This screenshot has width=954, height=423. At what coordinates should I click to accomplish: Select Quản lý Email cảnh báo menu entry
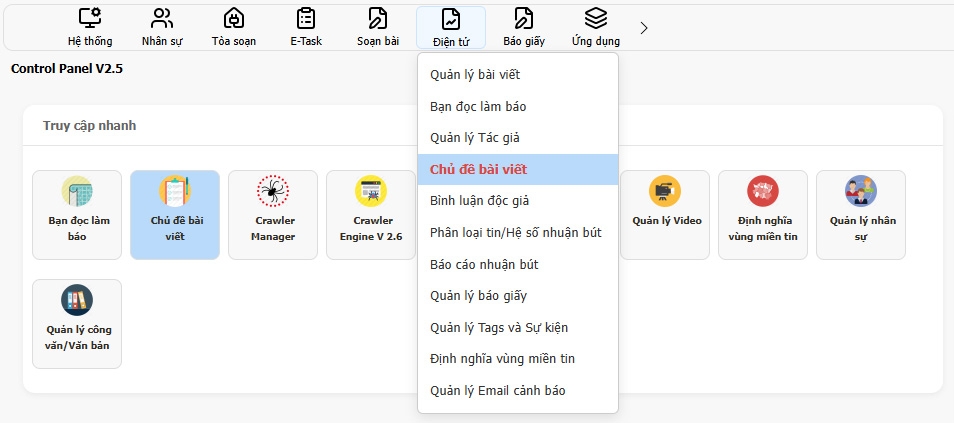[518, 390]
